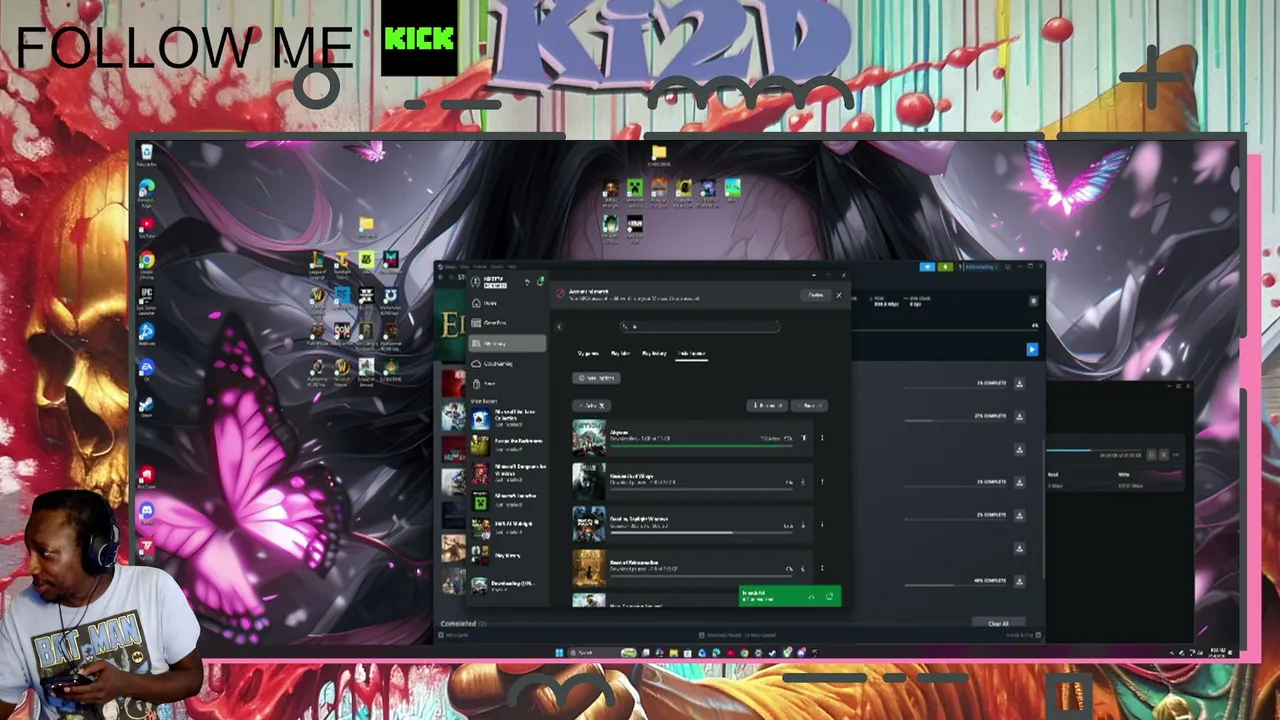The width and height of the screenshot is (1280, 720).
Task: Select the Microsoft Edge desktop icon
Action: [x=147, y=190]
